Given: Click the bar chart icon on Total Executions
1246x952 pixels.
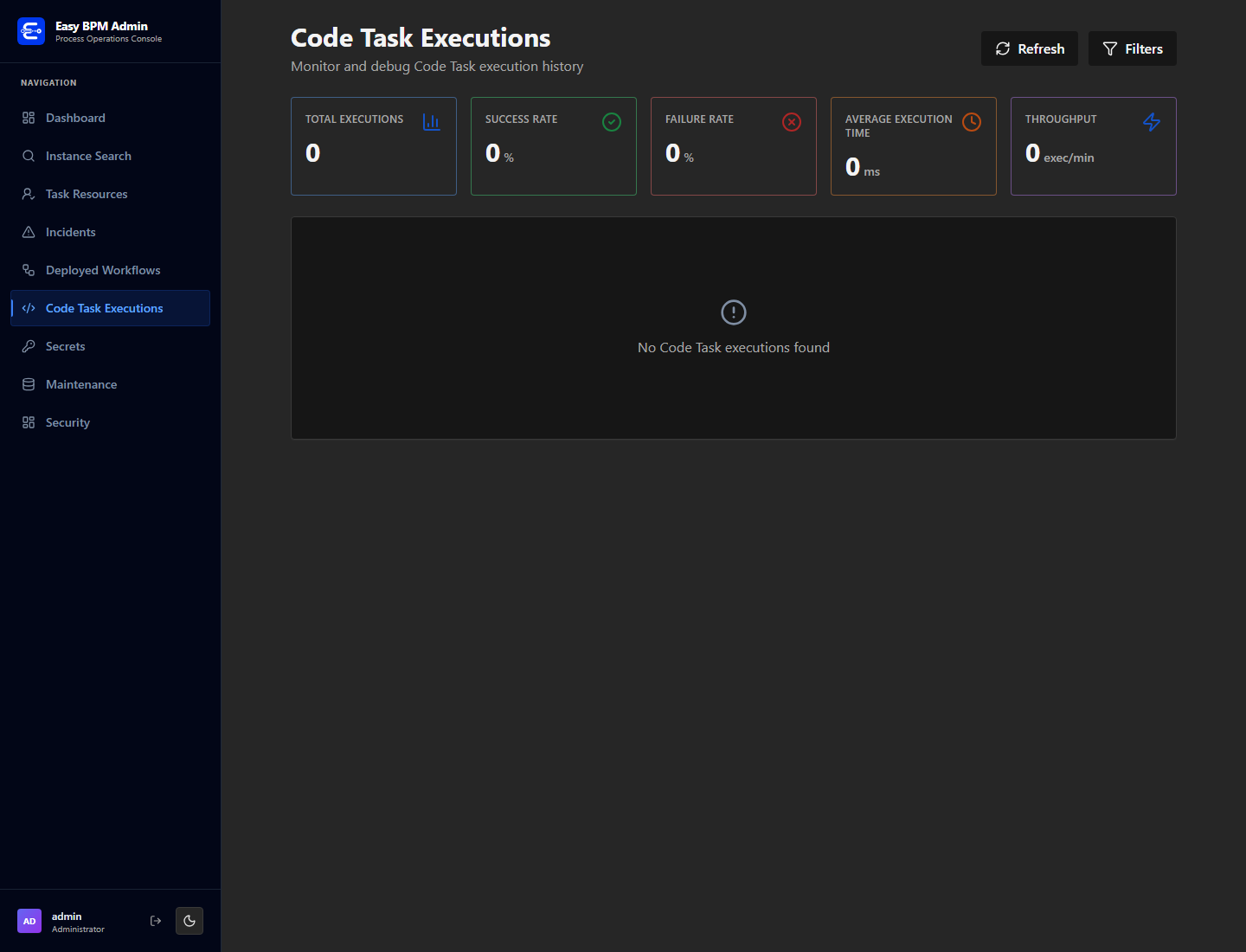Looking at the screenshot, I should pos(432,122).
